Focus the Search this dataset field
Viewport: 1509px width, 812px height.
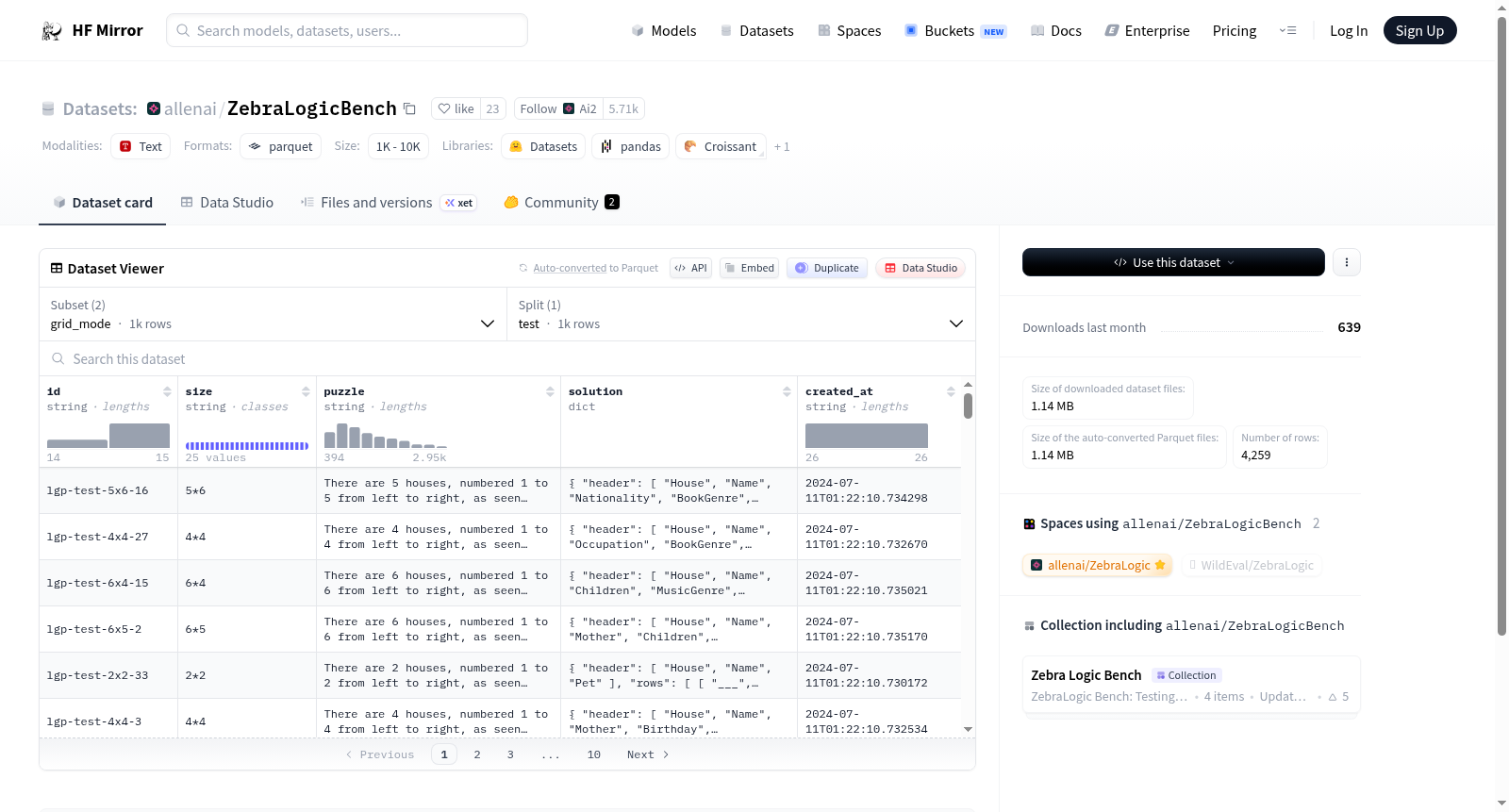[507, 359]
